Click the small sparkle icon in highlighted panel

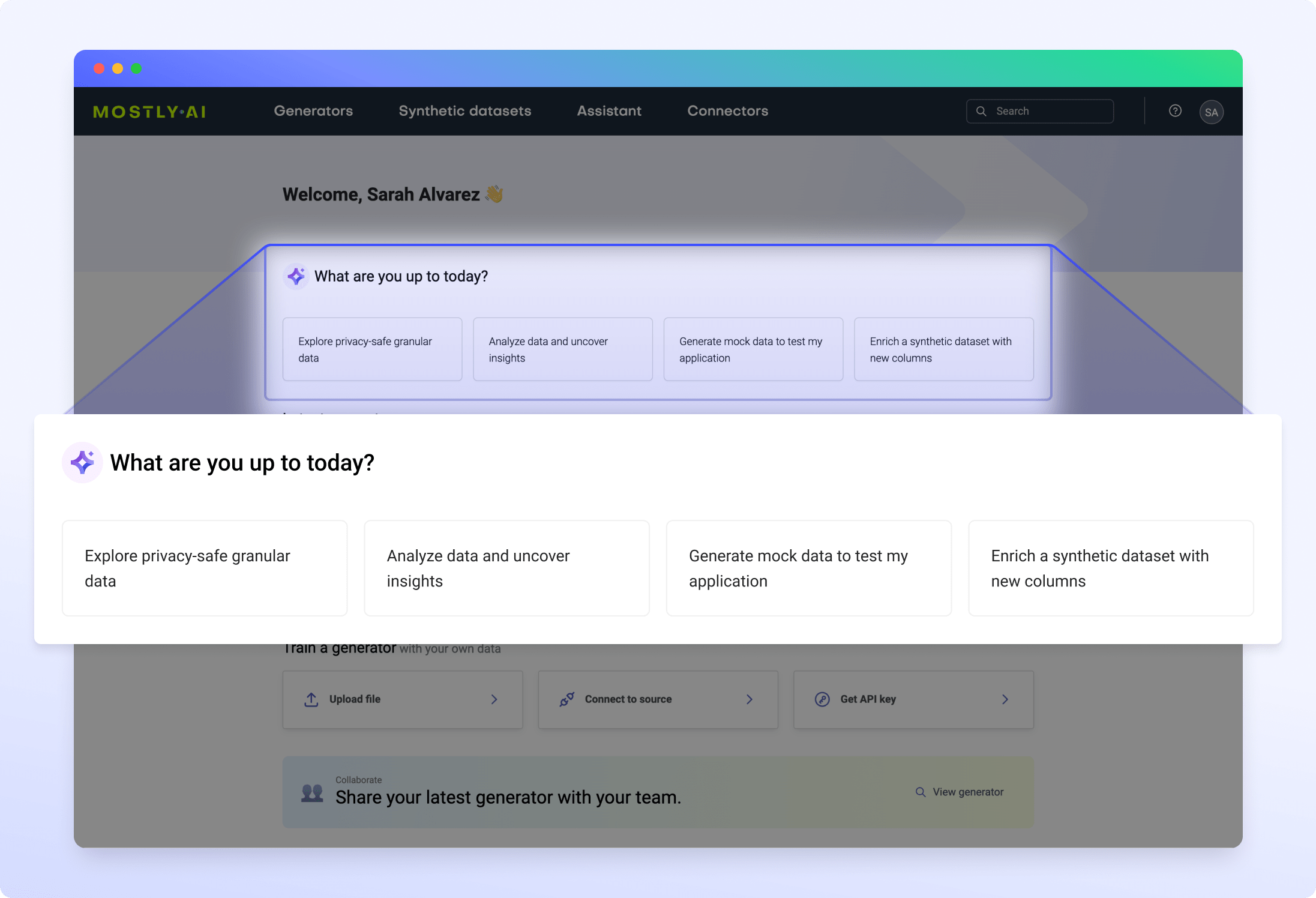point(296,276)
